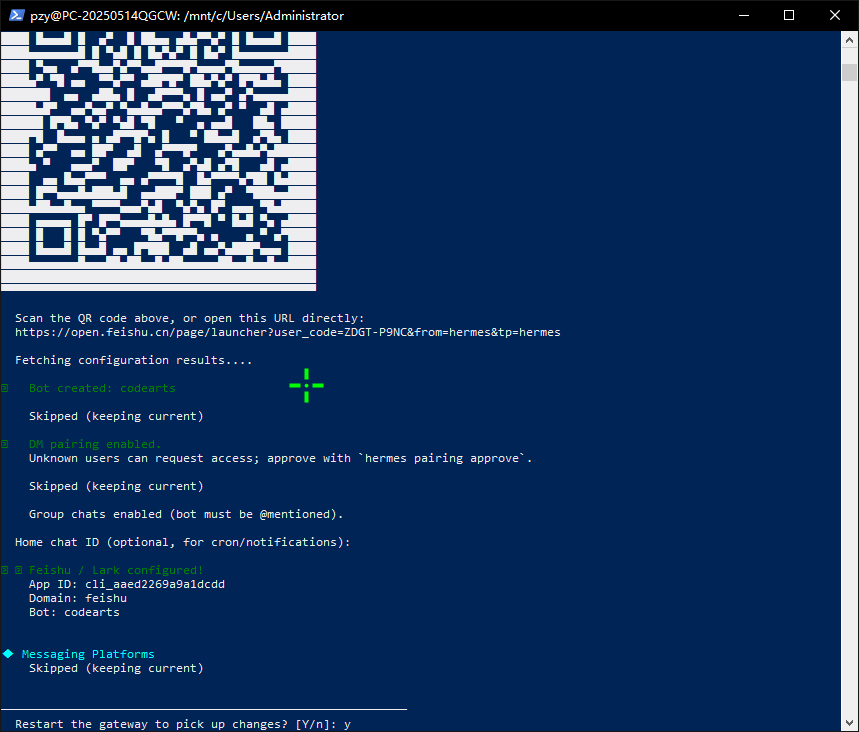Click 'Skipped (keeping current)' under Messaging Platforms
859x732 pixels.
116,668
